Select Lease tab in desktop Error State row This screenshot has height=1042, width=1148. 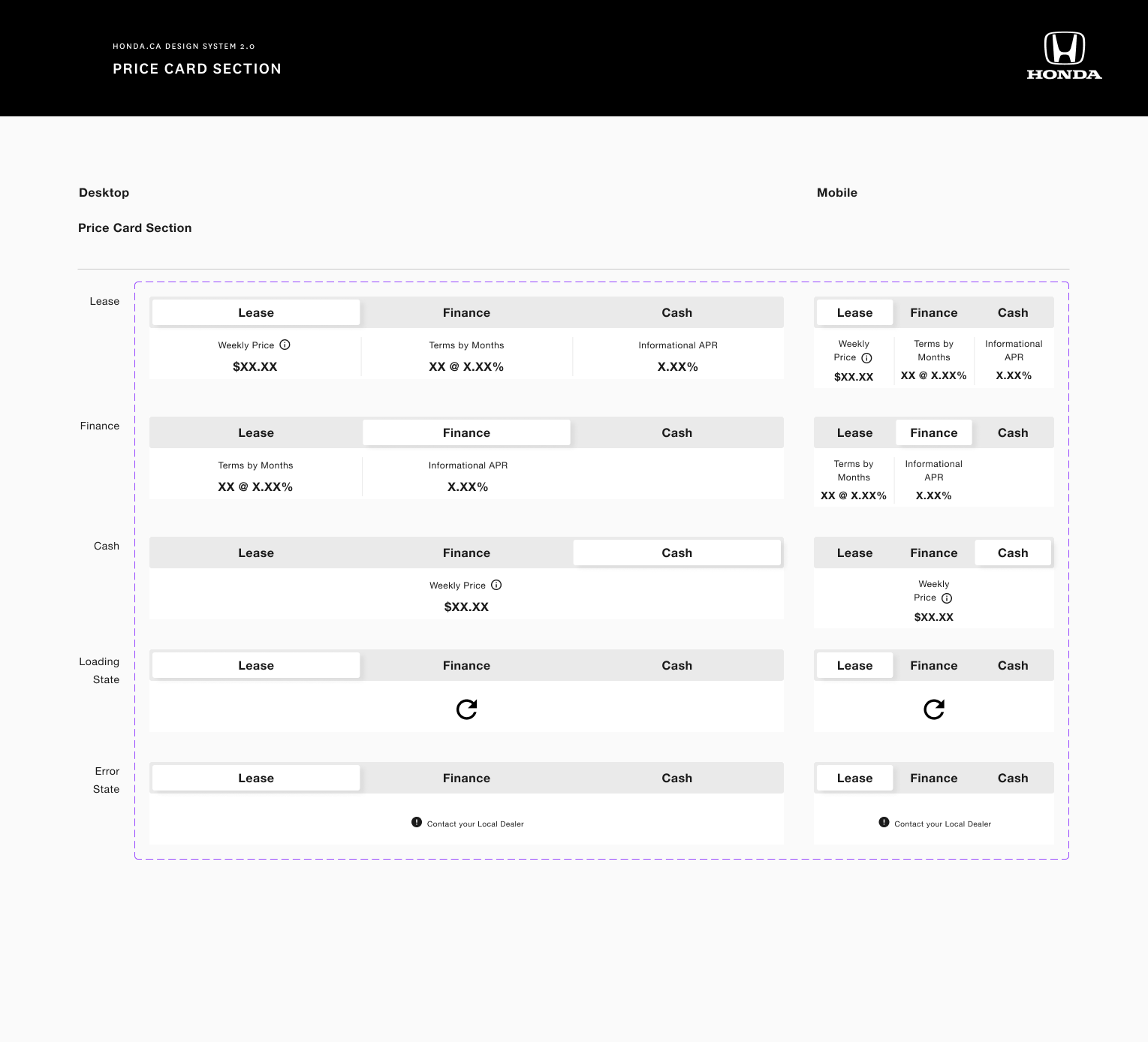pos(256,778)
